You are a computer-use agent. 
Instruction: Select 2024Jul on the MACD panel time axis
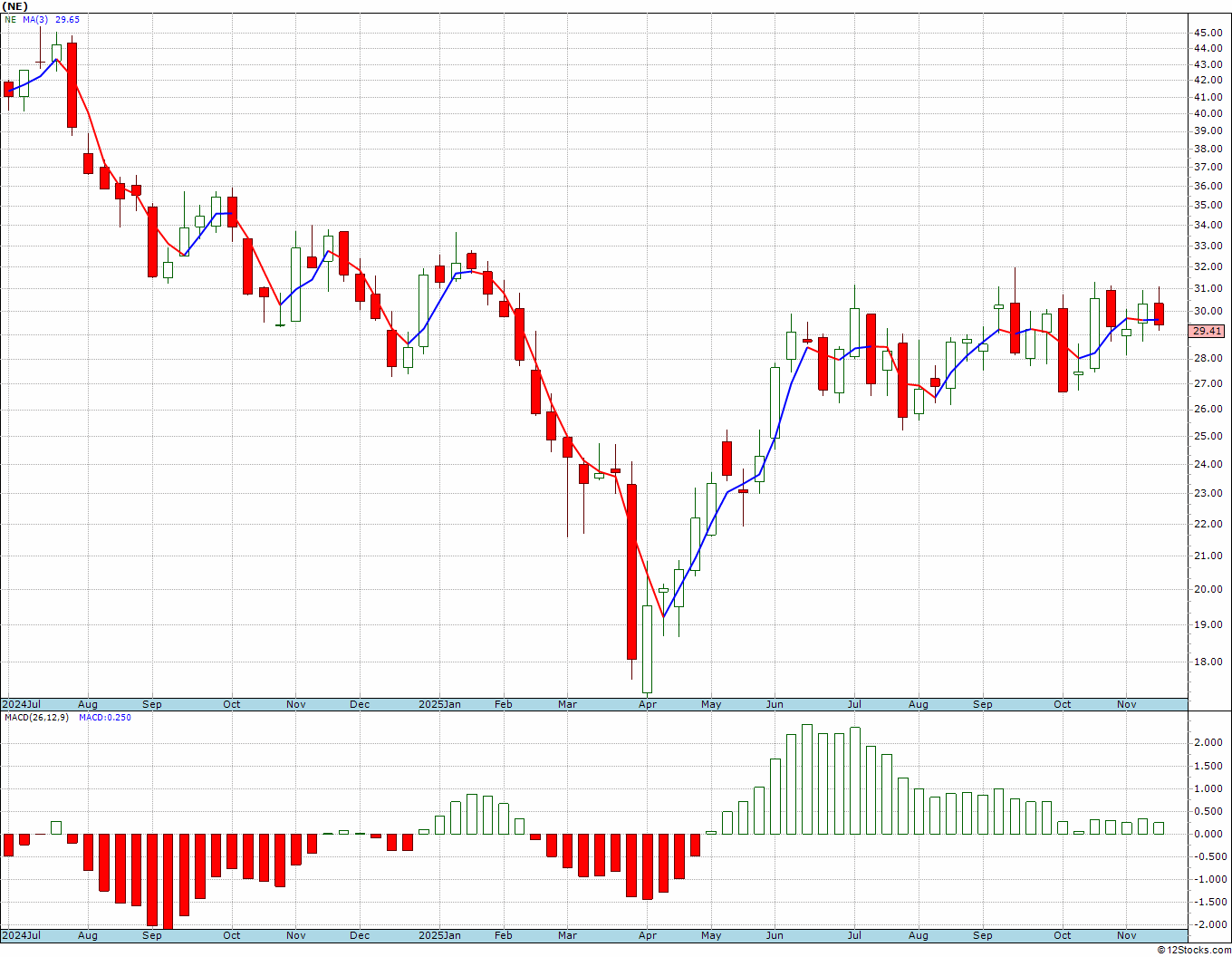point(22,935)
